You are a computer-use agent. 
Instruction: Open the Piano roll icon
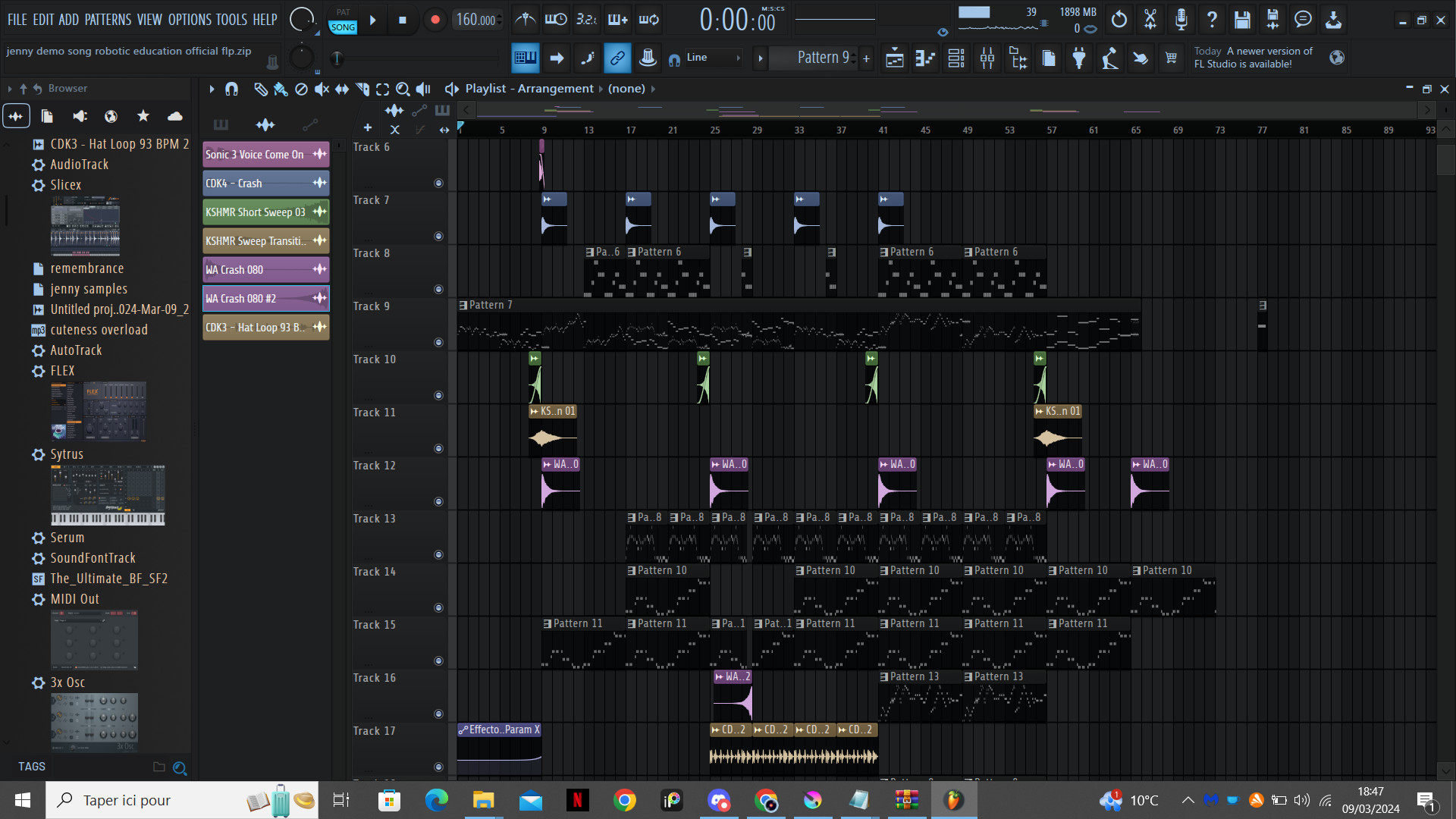[925, 58]
